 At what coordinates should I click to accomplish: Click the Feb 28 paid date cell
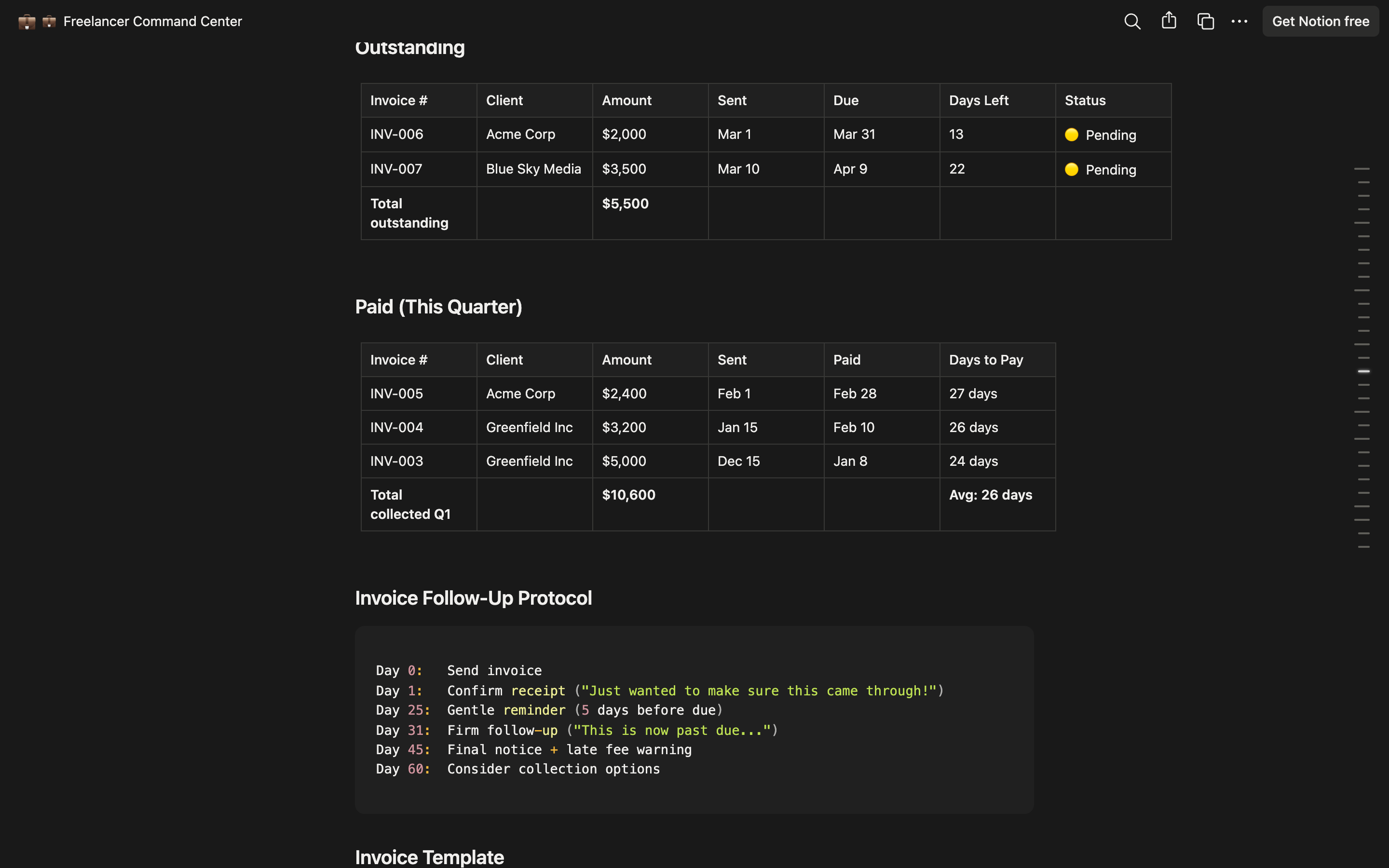(x=882, y=393)
